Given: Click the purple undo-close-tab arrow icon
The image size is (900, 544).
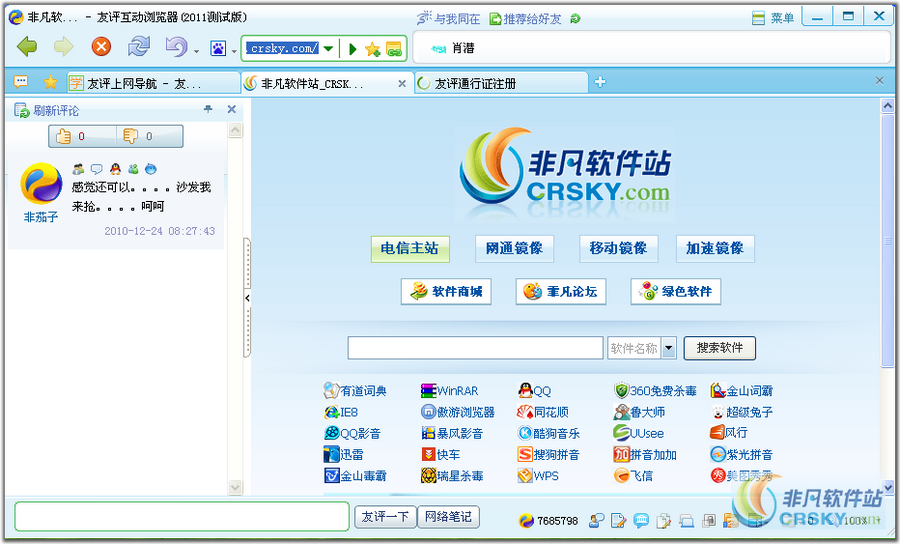Looking at the screenshot, I should [176, 46].
